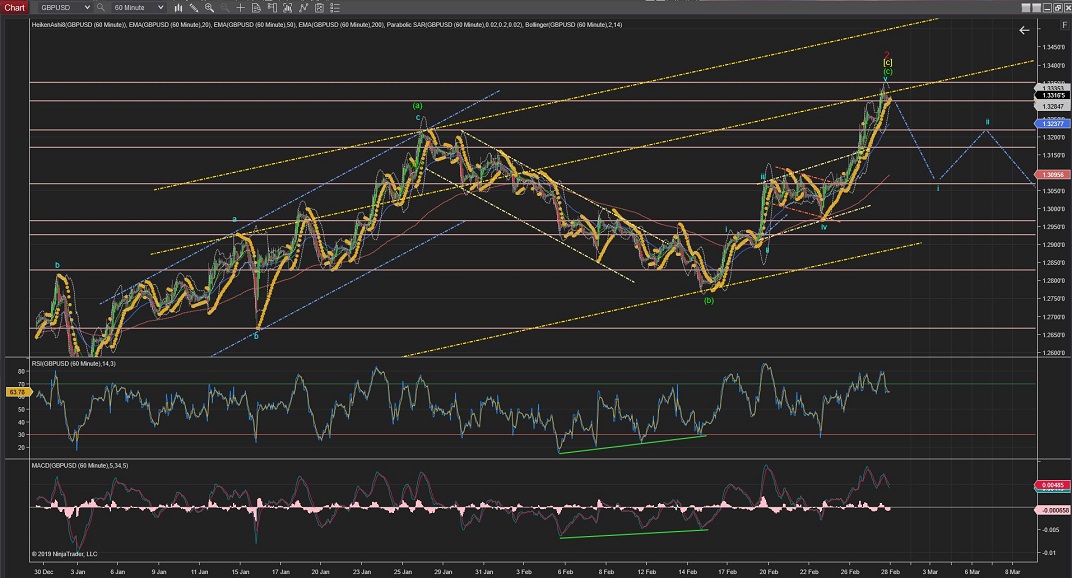This screenshot has height=578, width=1072.
Task: Open the GBPUSD instrument dropdown
Action: click(88, 7)
